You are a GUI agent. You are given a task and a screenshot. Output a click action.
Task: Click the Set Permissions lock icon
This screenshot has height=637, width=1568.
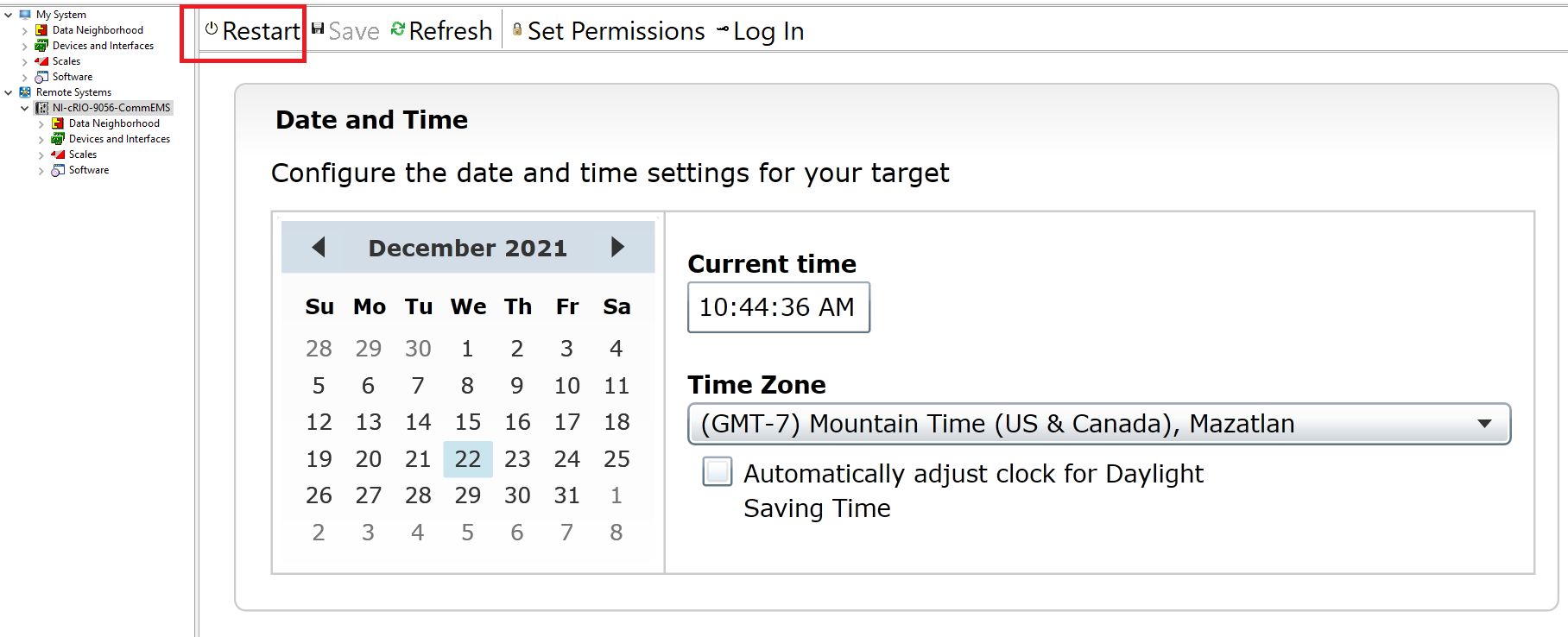515,29
